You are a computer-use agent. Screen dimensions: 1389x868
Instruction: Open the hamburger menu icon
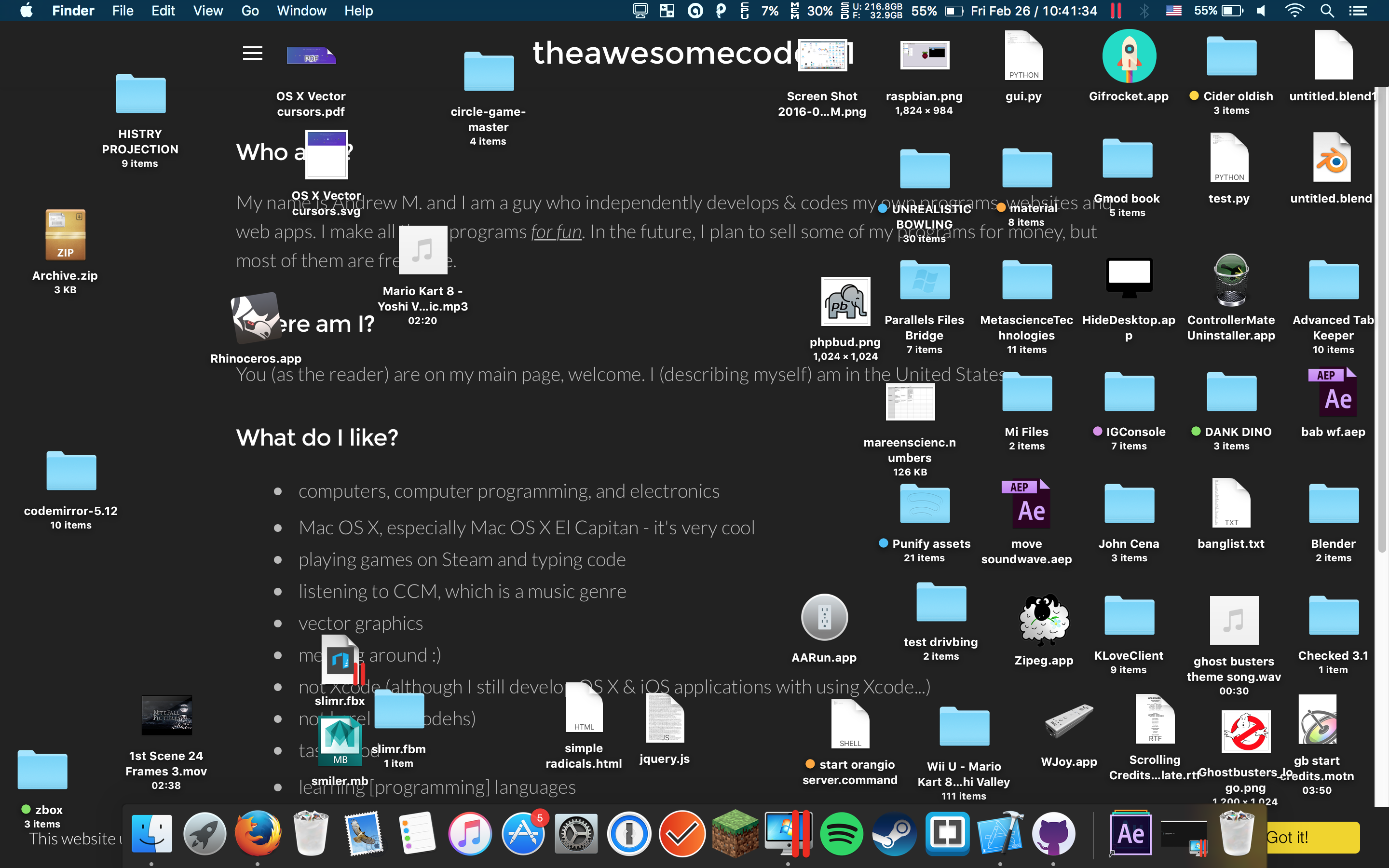pos(253,54)
